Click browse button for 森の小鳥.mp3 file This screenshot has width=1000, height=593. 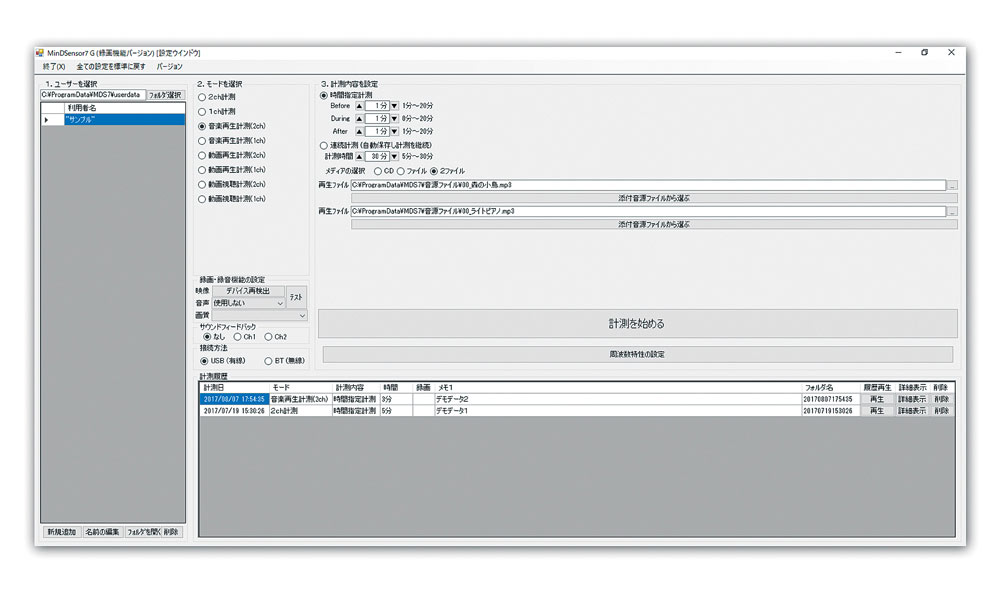click(x=952, y=186)
